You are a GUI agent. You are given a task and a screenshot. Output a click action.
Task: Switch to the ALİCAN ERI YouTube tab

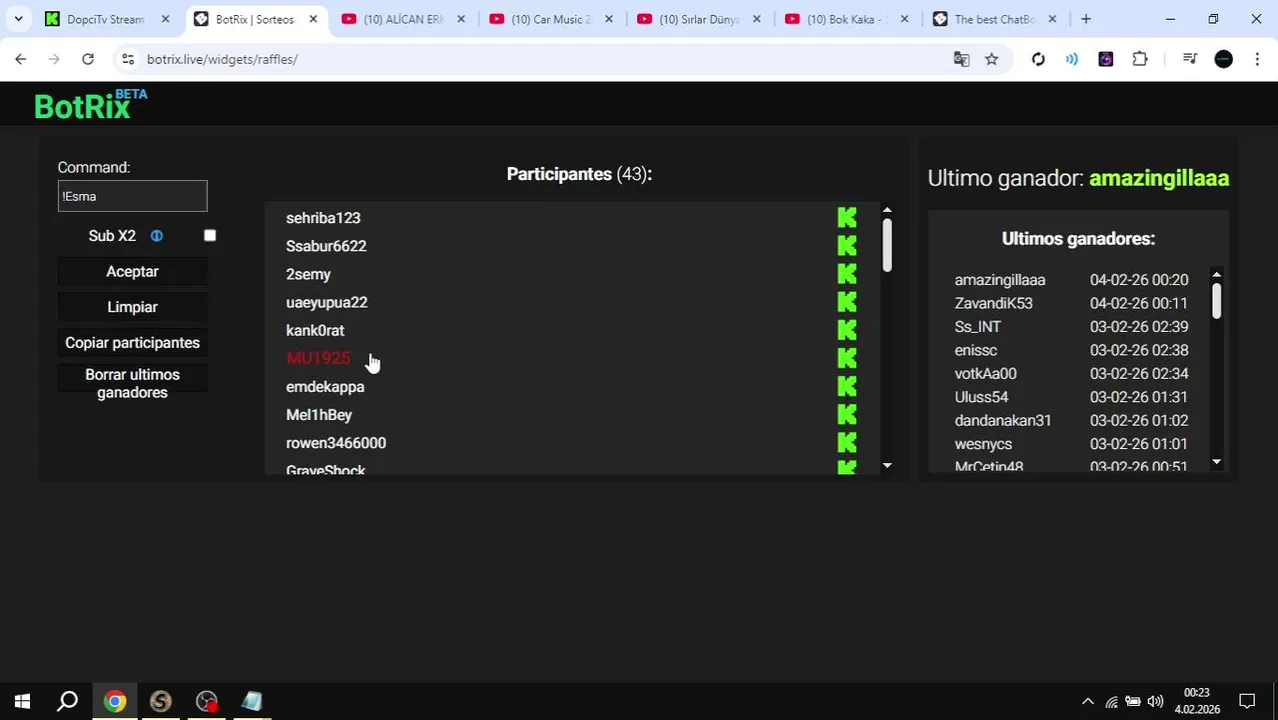(x=403, y=19)
